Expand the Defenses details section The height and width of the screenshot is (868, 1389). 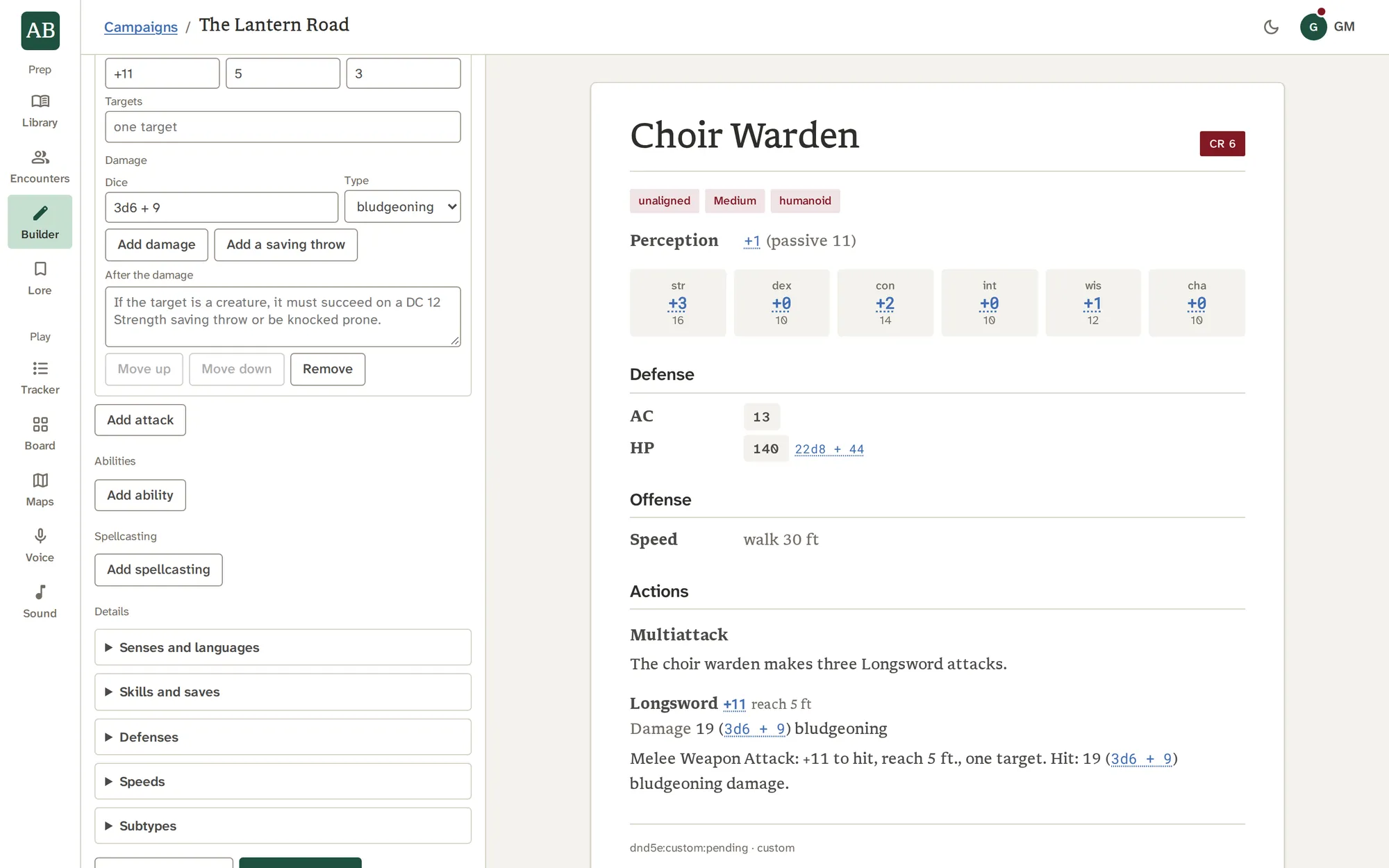tap(283, 737)
